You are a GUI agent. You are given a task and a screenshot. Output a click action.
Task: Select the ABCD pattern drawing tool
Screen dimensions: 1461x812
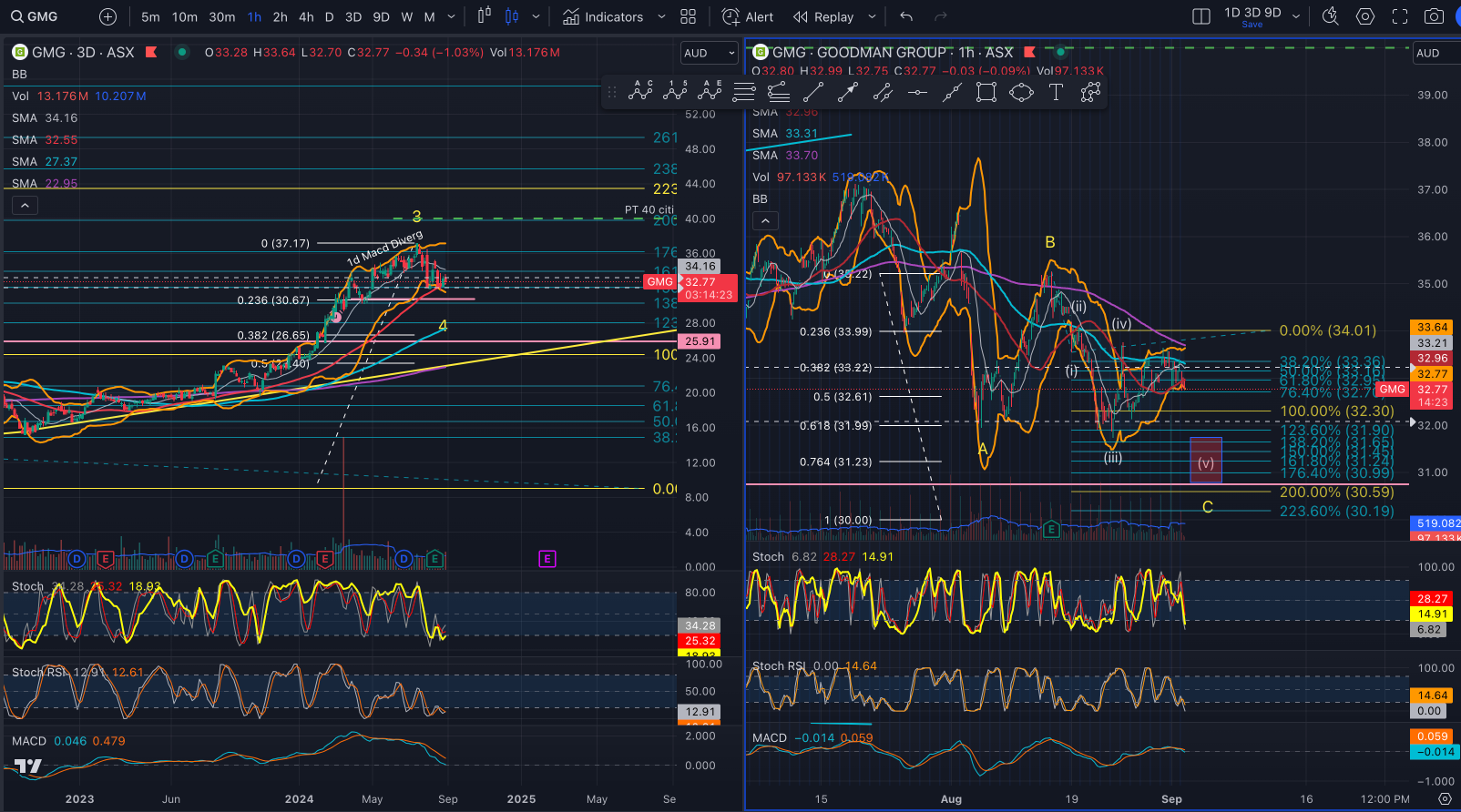[640, 91]
